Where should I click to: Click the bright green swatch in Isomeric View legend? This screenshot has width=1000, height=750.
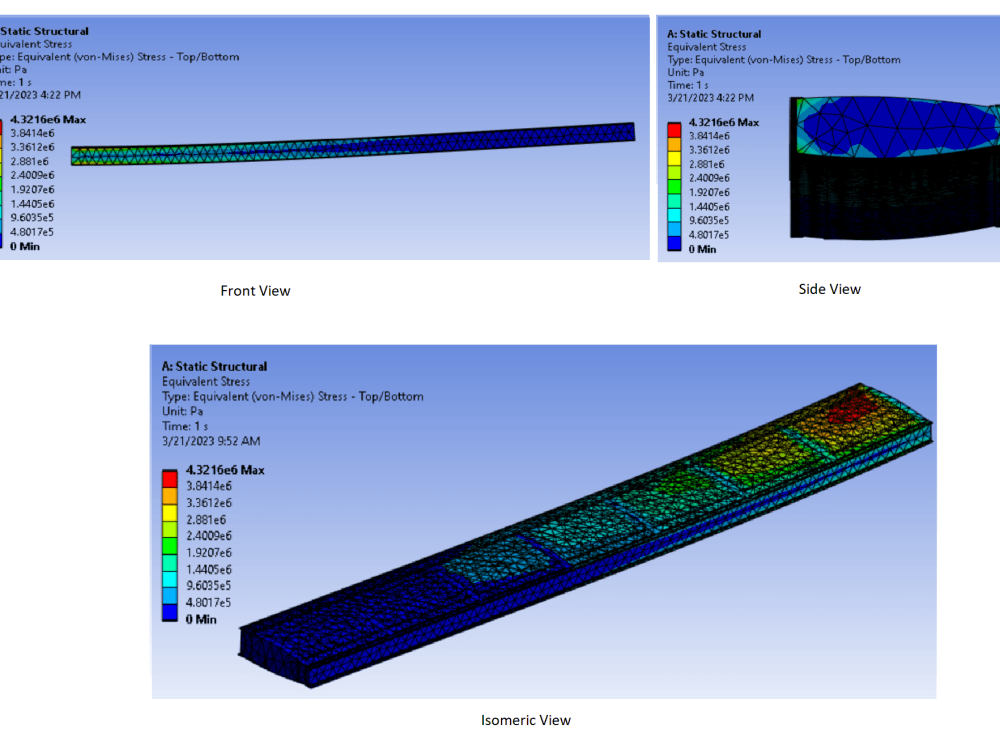pyautogui.click(x=170, y=546)
